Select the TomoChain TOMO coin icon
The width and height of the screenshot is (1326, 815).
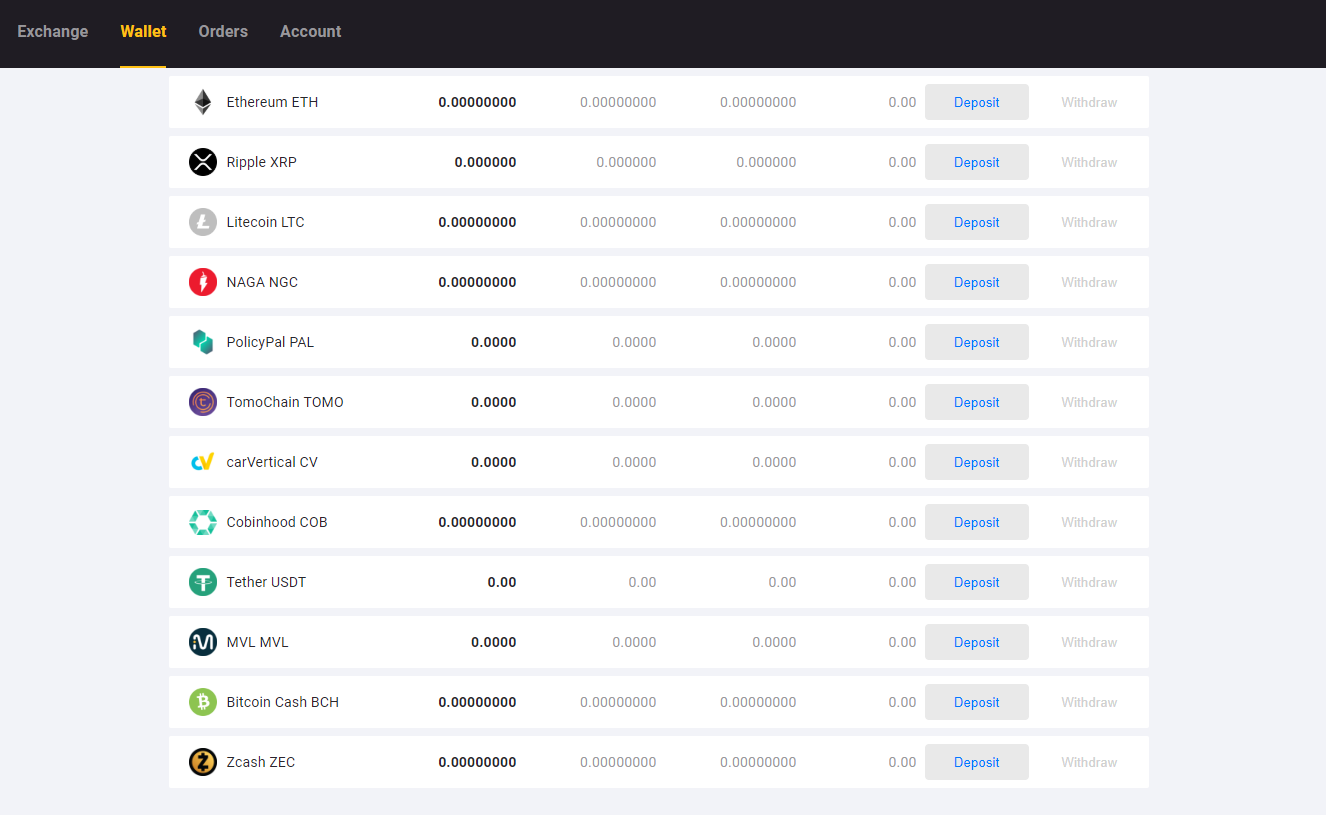203,401
